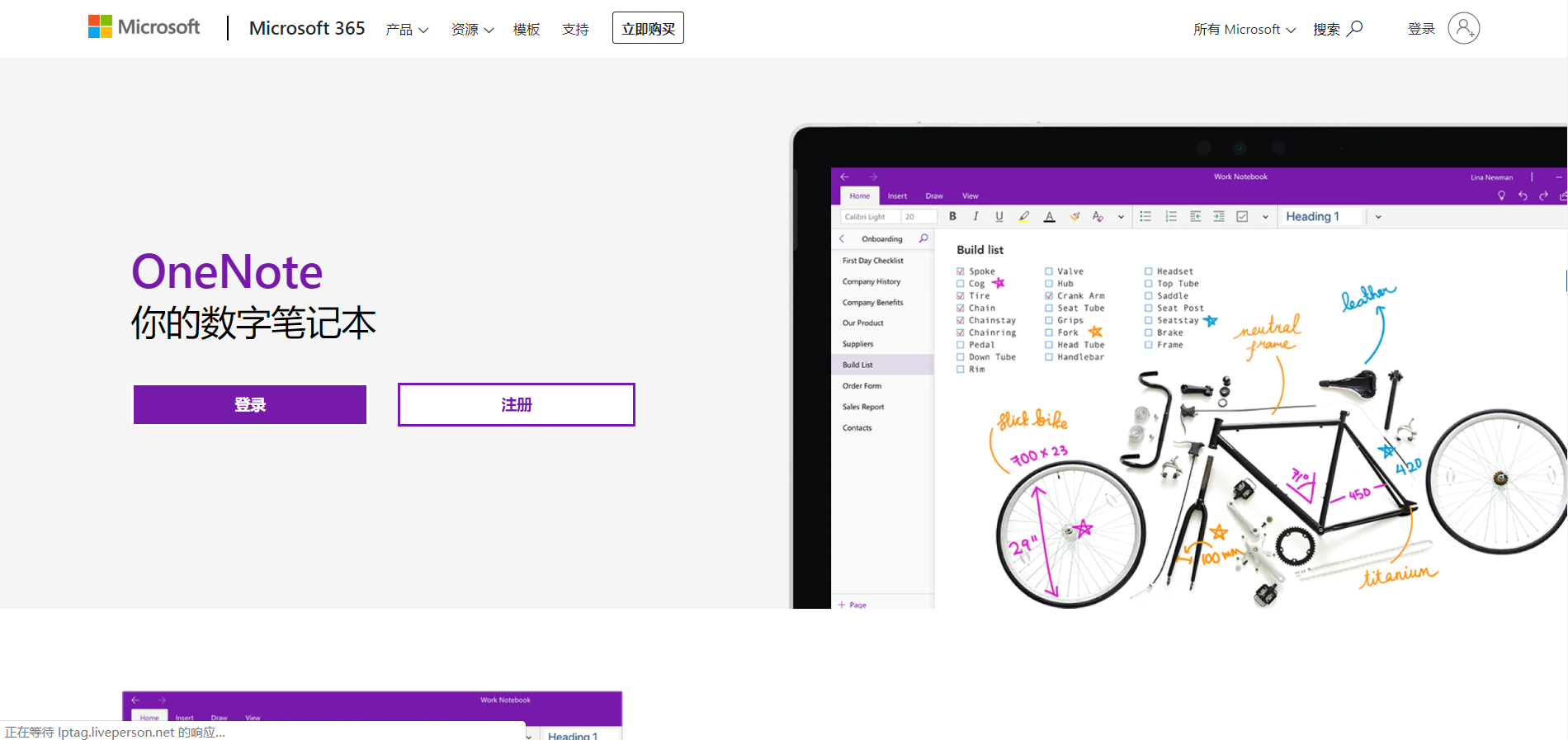Uncheck the Crank Arm checkbox
Image resolution: width=1568 pixels, height=740 pixels.
tap(1049, 295)
